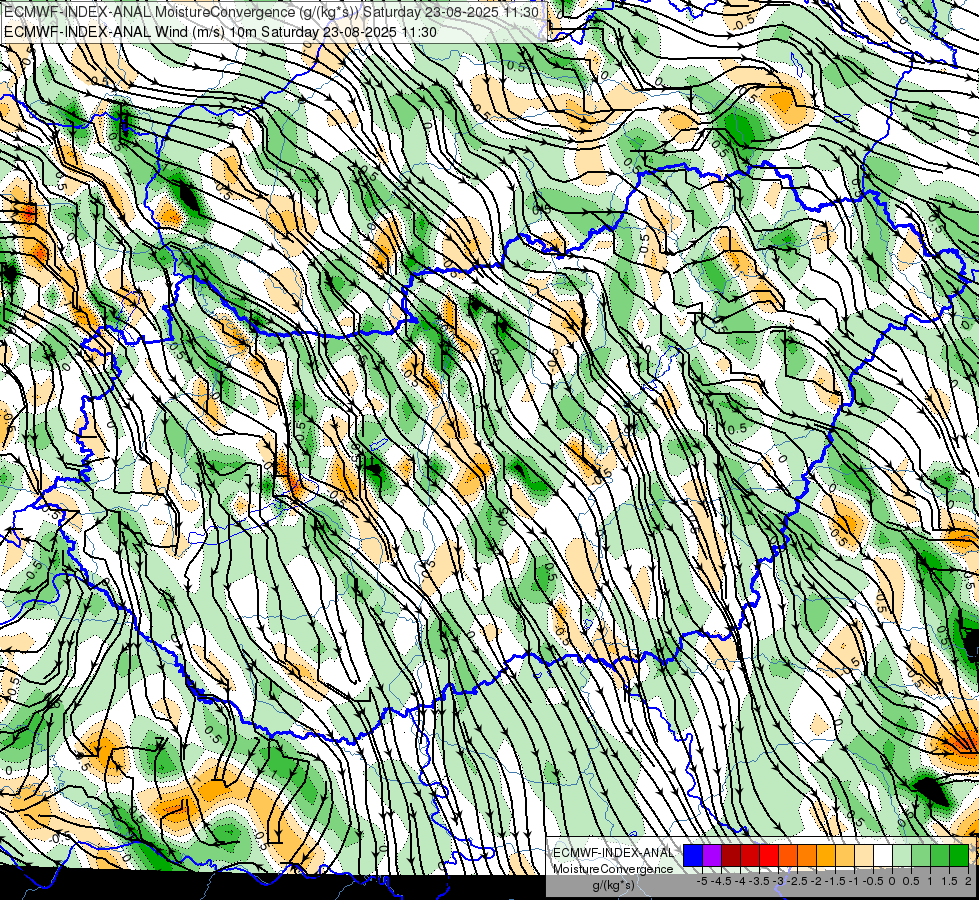979x900 pixels.
Task: Click the ECMWF-INDEX-ANAL label in the legend
Action: point(614,853)
